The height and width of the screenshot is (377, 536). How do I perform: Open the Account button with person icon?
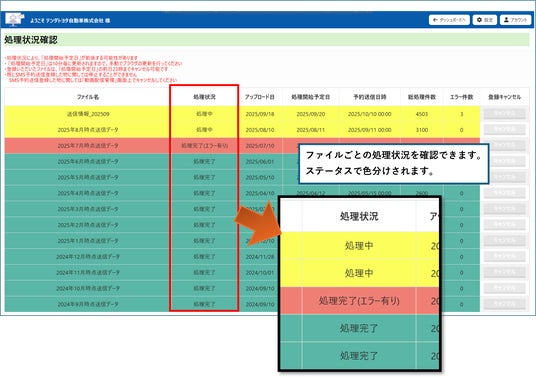(x=515, y=20)
